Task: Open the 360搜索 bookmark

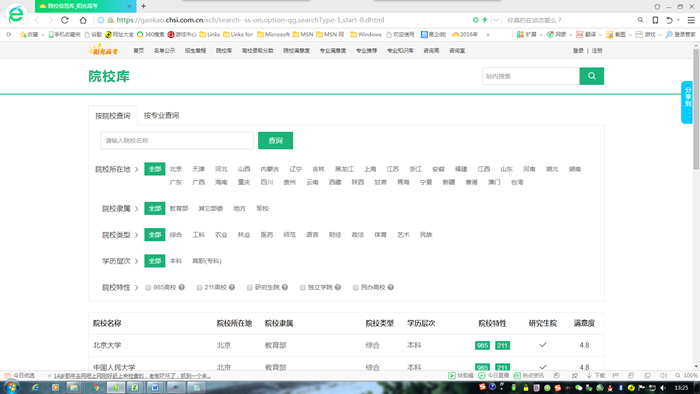Action: click(150, 34)
